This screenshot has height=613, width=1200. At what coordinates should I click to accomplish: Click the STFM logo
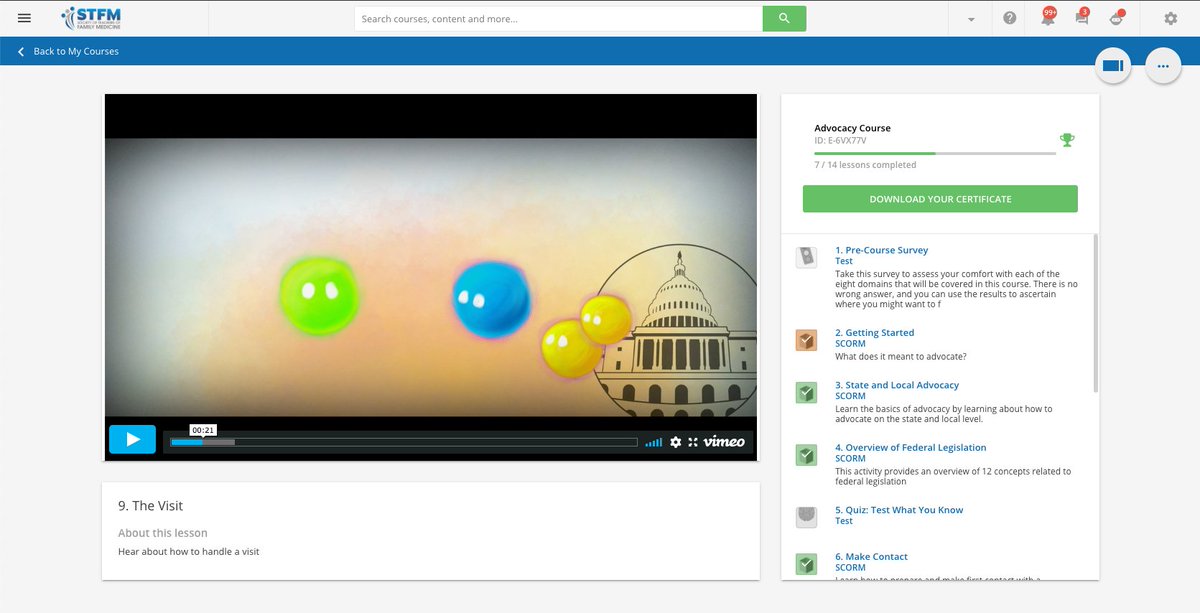(x=91, y=18)
